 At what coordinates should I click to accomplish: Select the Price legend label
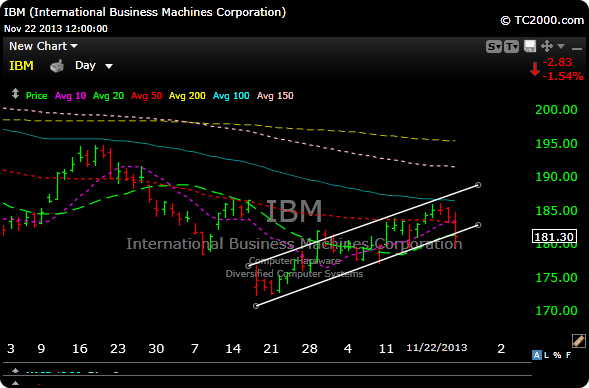coord(36,96)
